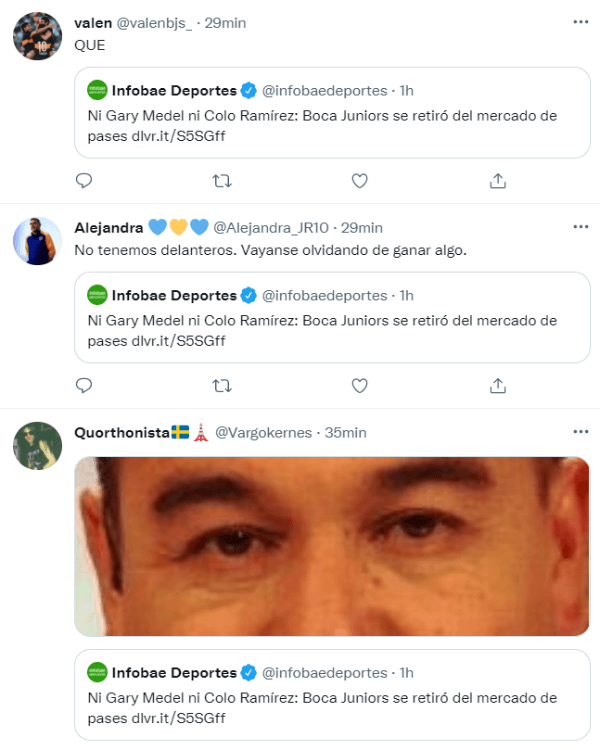Image resolution: width=600 pixels, height=750 pixels.
Task: Share Alejandra's tweet
Action: (497, 385)
